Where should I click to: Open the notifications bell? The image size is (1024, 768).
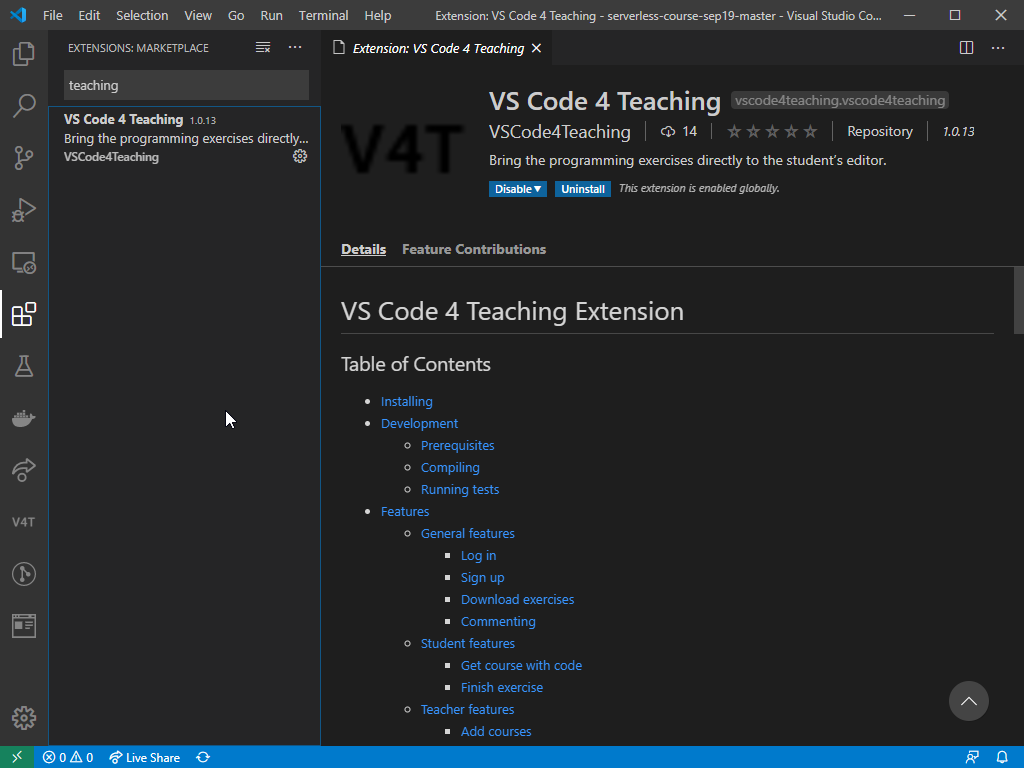pyautogui.click(x=1002, y=757)
